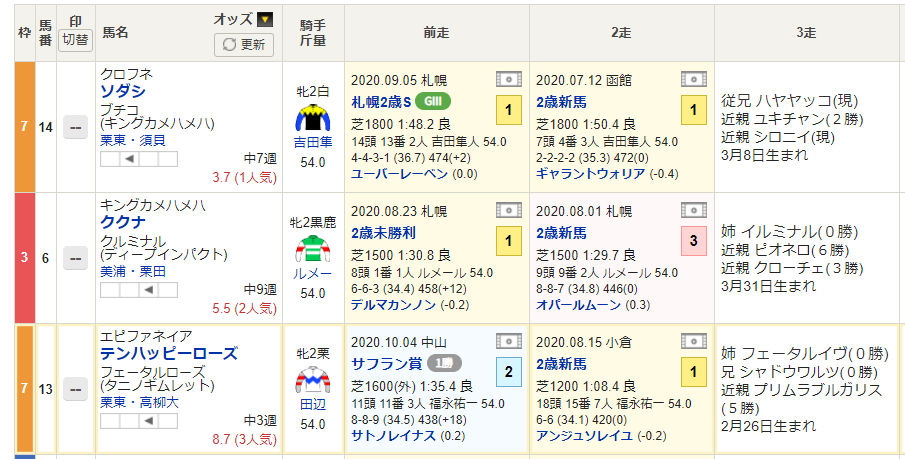This screenshot has width=905, height=459.
Task: Toggle mark display with 切替 button
Action: tap(76, 40)
